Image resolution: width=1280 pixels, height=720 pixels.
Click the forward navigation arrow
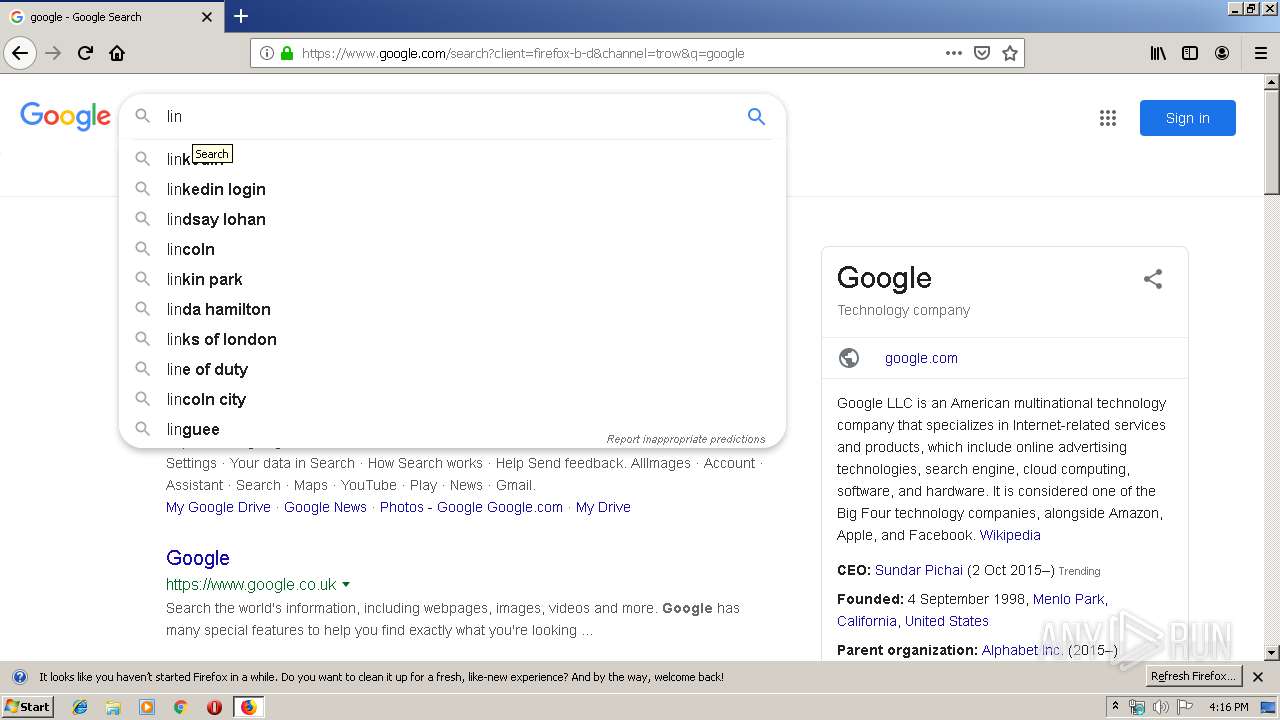[53, 53]
